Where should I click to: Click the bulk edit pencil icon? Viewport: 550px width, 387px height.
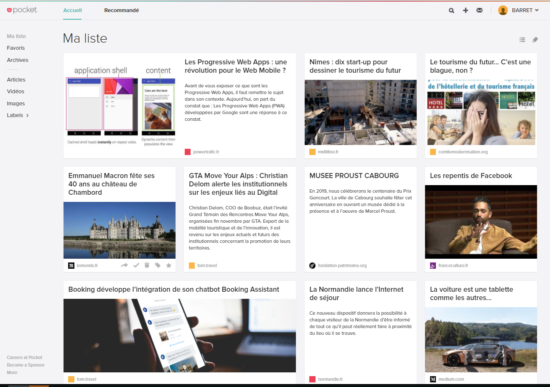click(x=535, y=40)
